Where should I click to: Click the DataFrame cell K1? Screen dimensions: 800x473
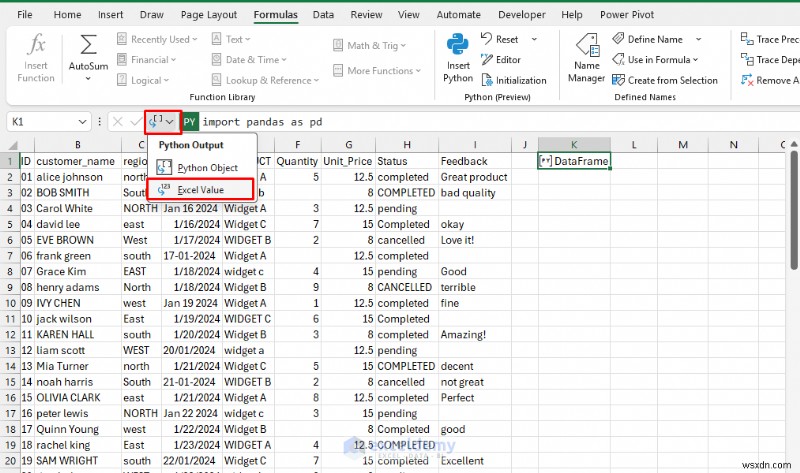[574, 161]
